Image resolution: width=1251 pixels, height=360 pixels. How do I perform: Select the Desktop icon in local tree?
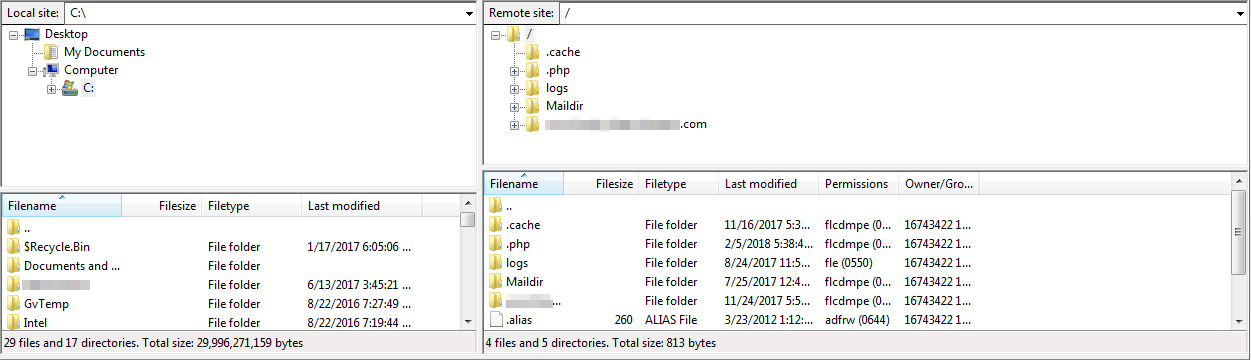32,34
